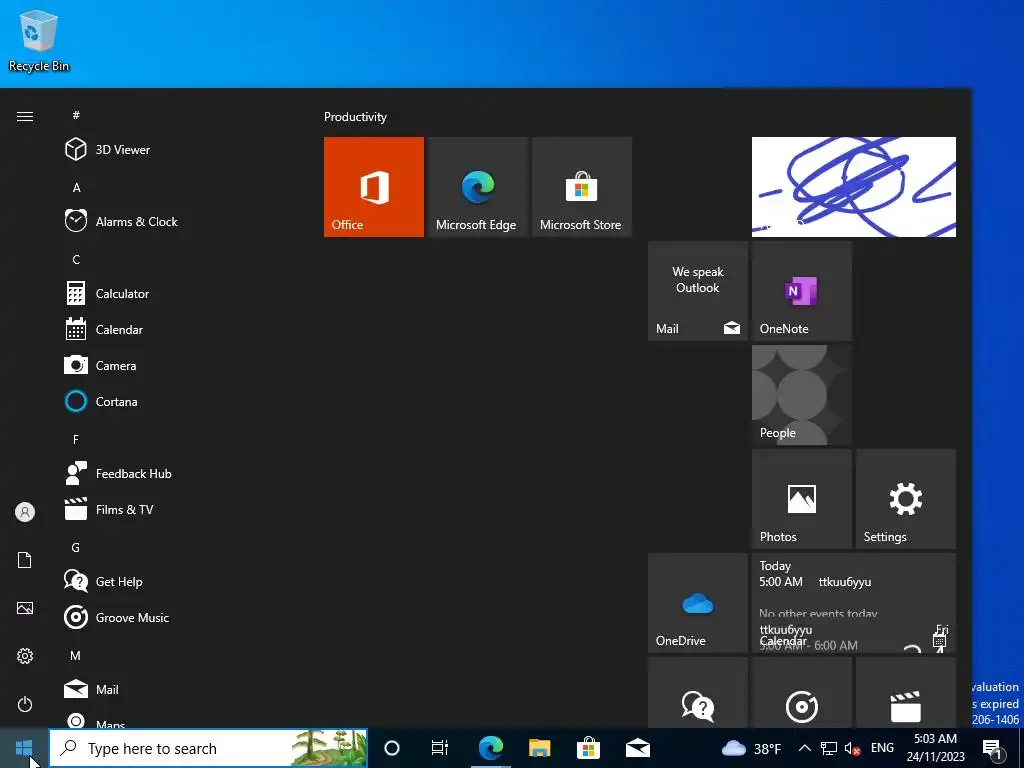Open the Groove Music tile in bottom row
The height and width of the screenshot is (768, 1024).
(x=802, y=692)
